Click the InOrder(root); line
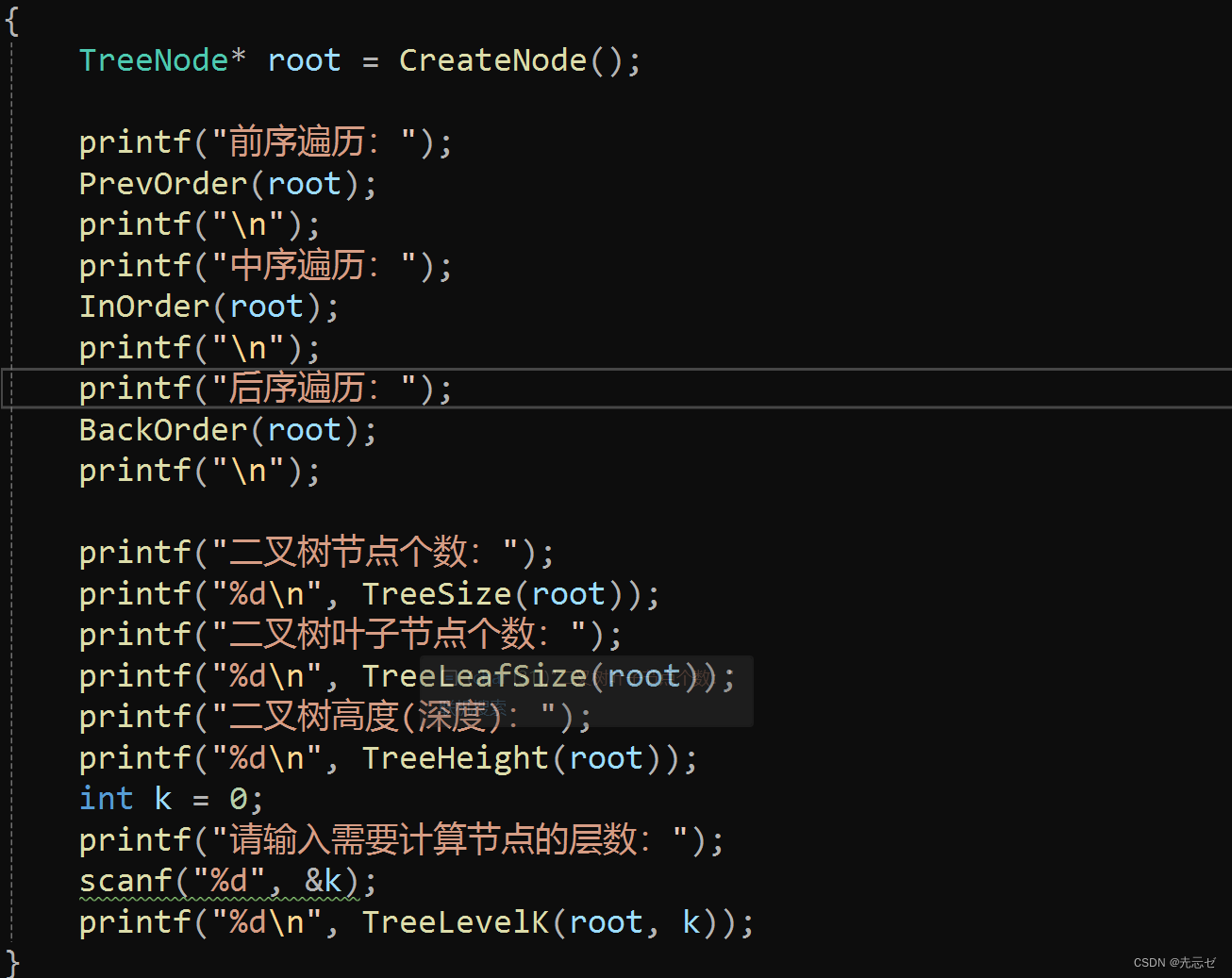 pyautogui.click(x=208, y=307)
